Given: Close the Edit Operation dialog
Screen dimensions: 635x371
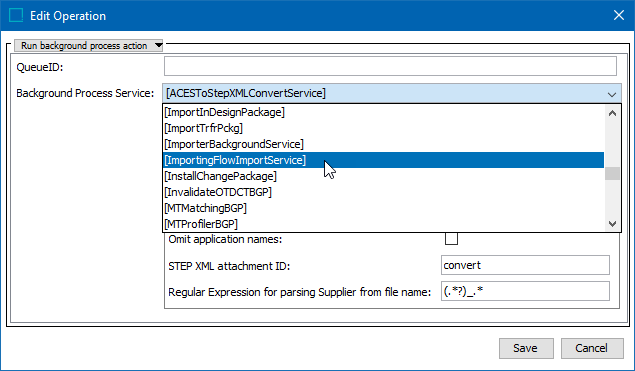Looking at the screenshot, I should (618, 15).
